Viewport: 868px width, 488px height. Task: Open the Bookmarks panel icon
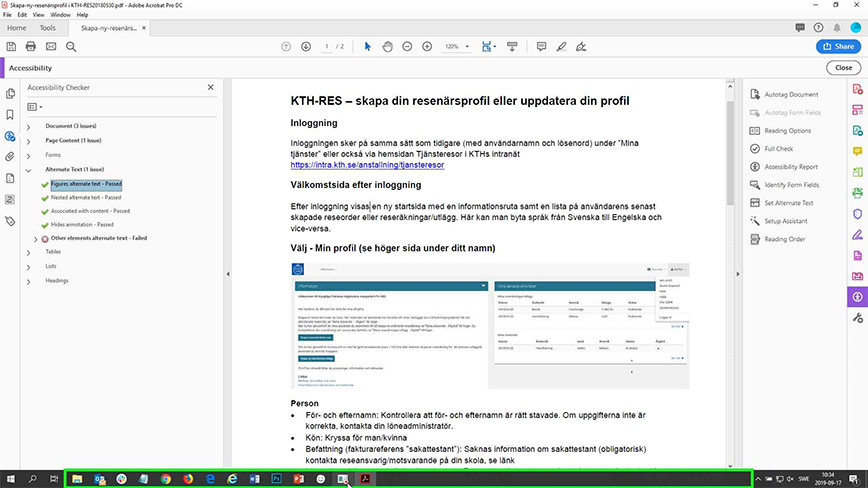(x=10, y=114)
